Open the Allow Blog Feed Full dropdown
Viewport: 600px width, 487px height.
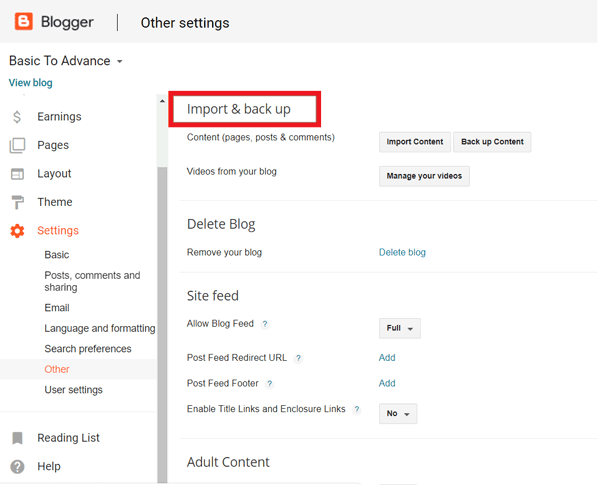[399, 328]
